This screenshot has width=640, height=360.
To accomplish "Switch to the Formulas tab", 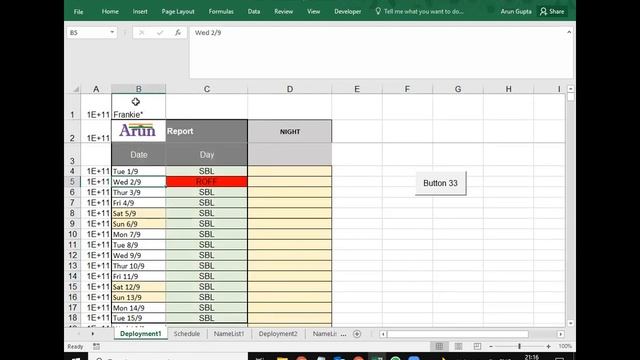I will [x=221, y=11].
